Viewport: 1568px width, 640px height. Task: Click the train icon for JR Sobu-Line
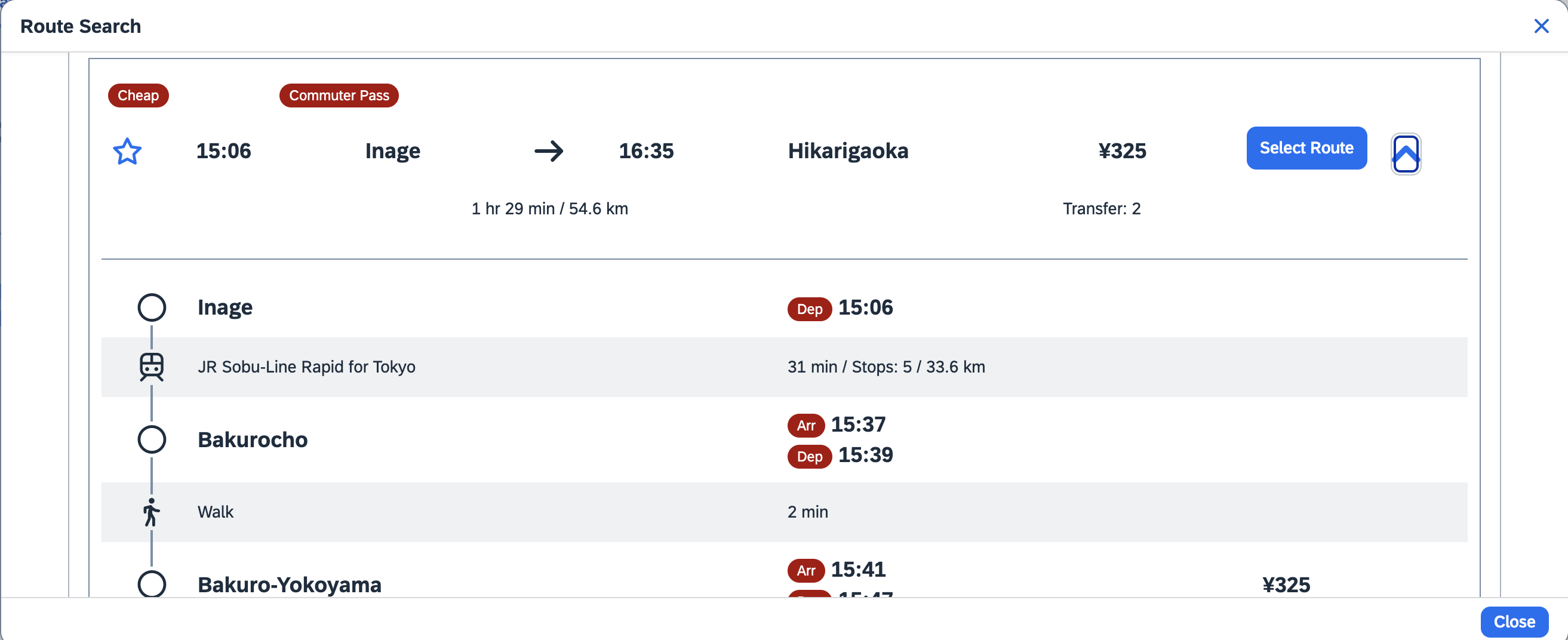(152, 367)
